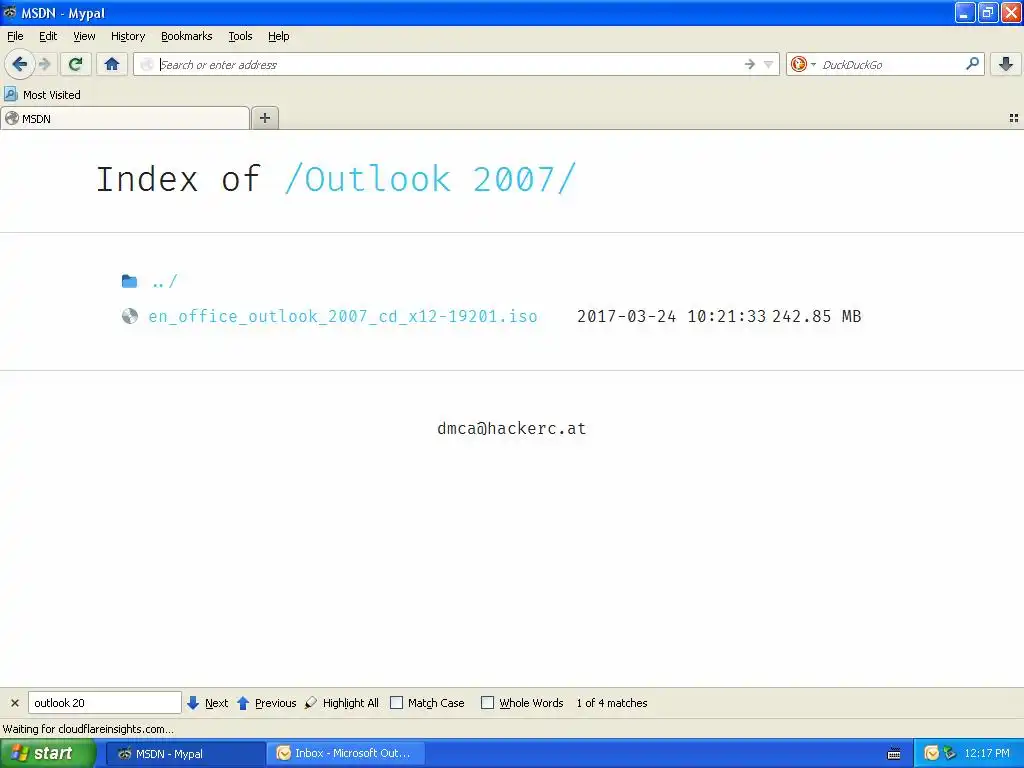Go up via the ../ link

click(165, 281)
